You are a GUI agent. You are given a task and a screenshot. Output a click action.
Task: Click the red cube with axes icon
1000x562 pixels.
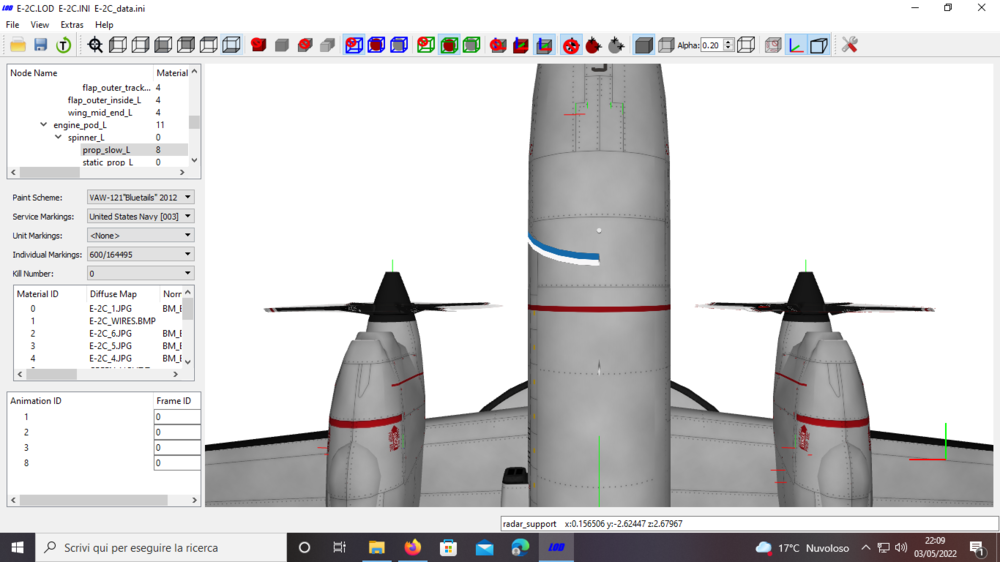(521, 45)
